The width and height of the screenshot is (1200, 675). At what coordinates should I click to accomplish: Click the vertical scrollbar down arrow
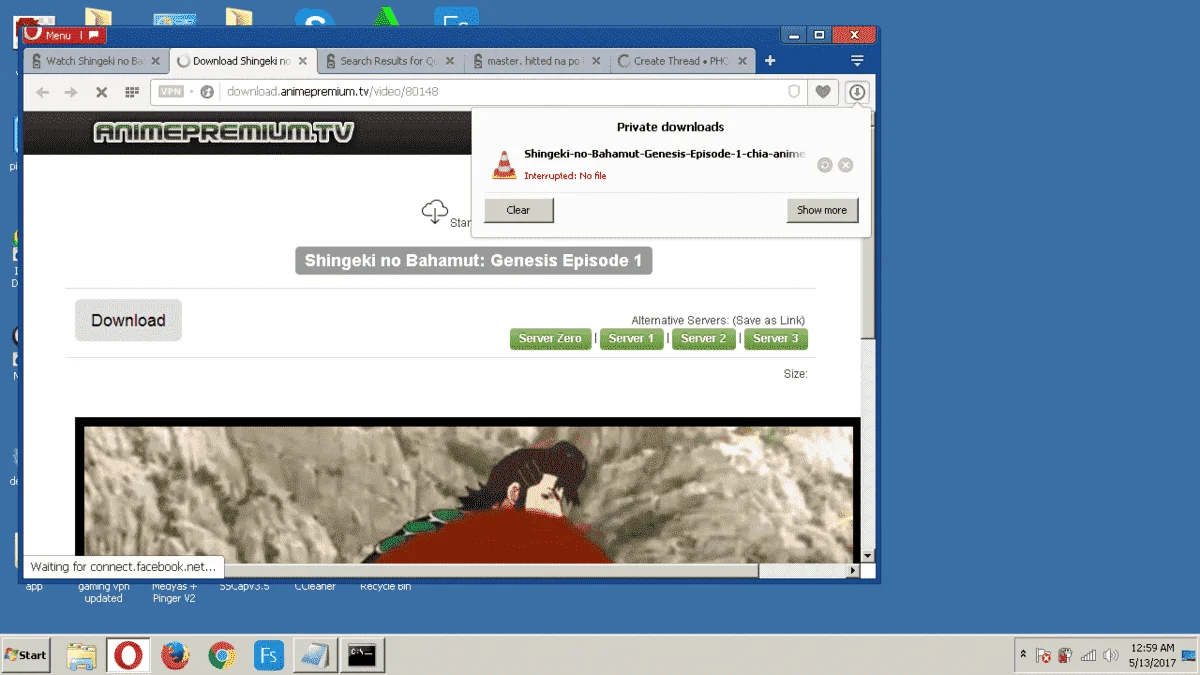pyautogui.click(x=867, y=555)
